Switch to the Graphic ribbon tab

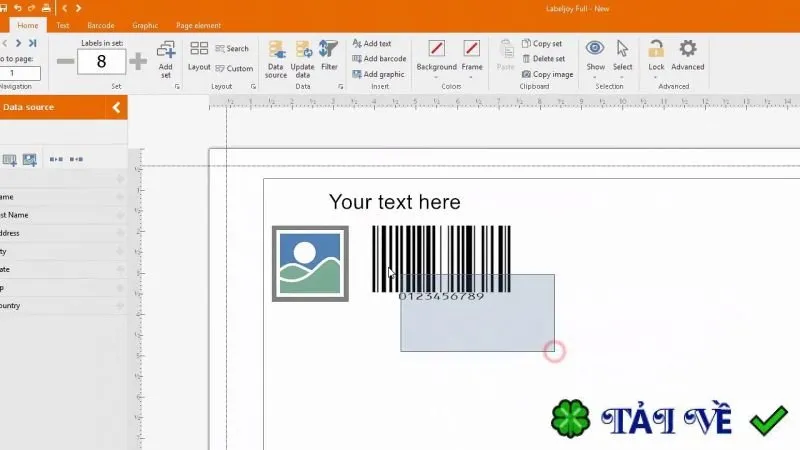(x=145, y=26)
